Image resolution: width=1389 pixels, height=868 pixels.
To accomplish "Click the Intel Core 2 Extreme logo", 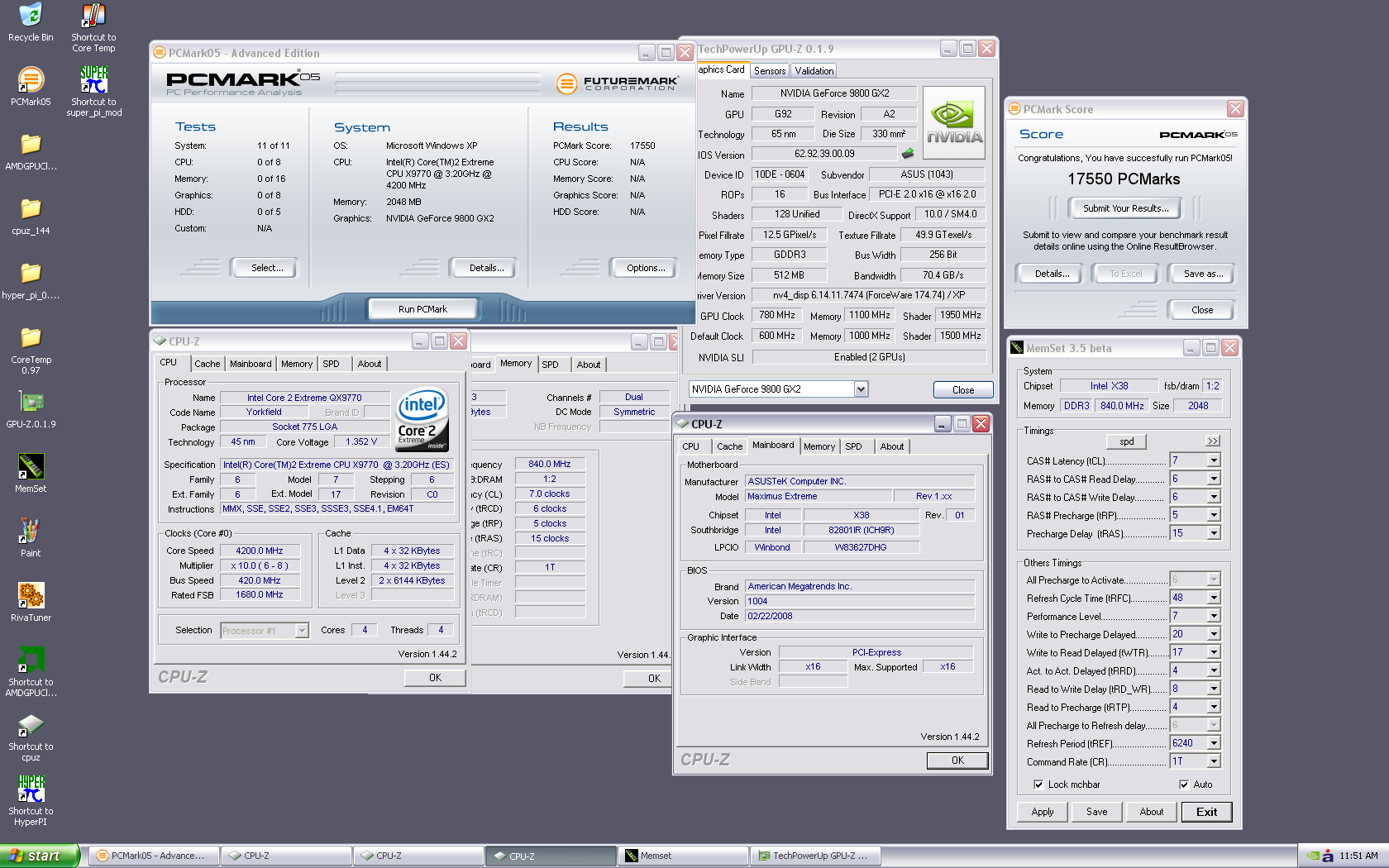I will tap(422, 419).
